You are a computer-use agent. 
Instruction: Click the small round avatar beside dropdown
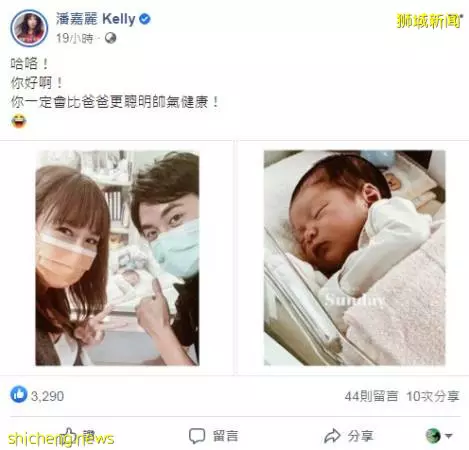click(433, 436)
